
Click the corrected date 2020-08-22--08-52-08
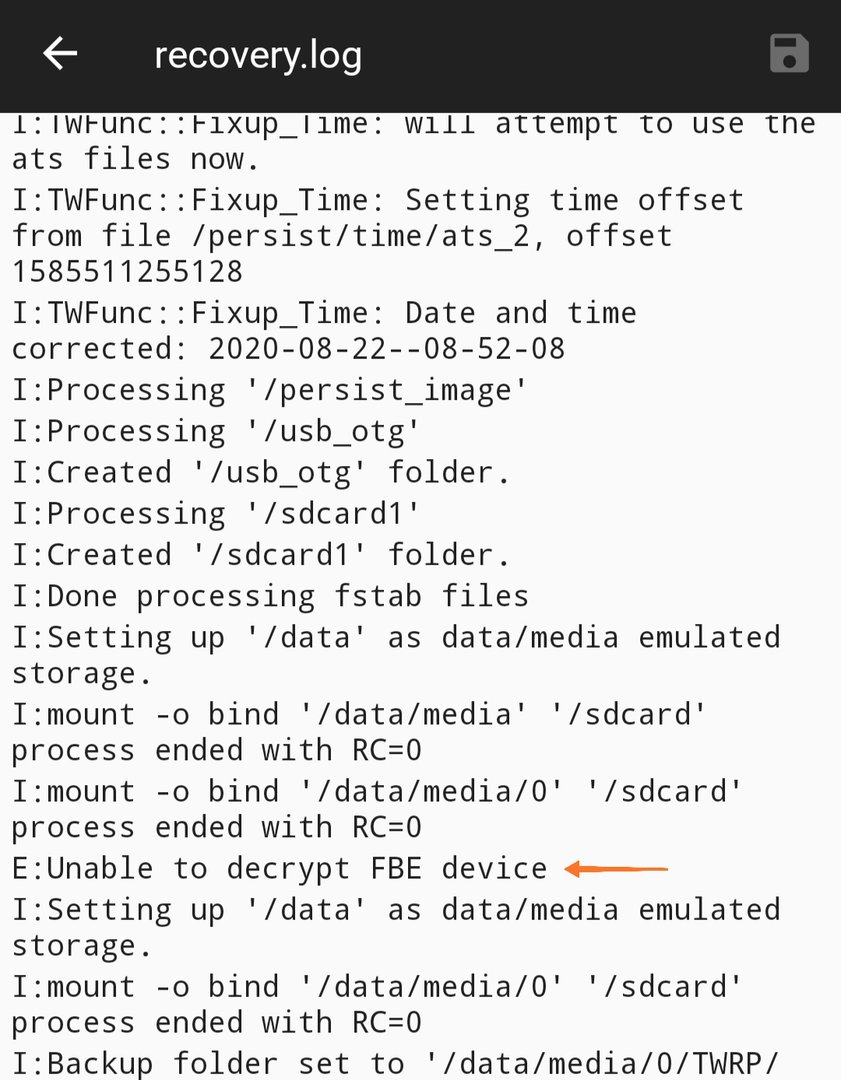click(386, 349)
